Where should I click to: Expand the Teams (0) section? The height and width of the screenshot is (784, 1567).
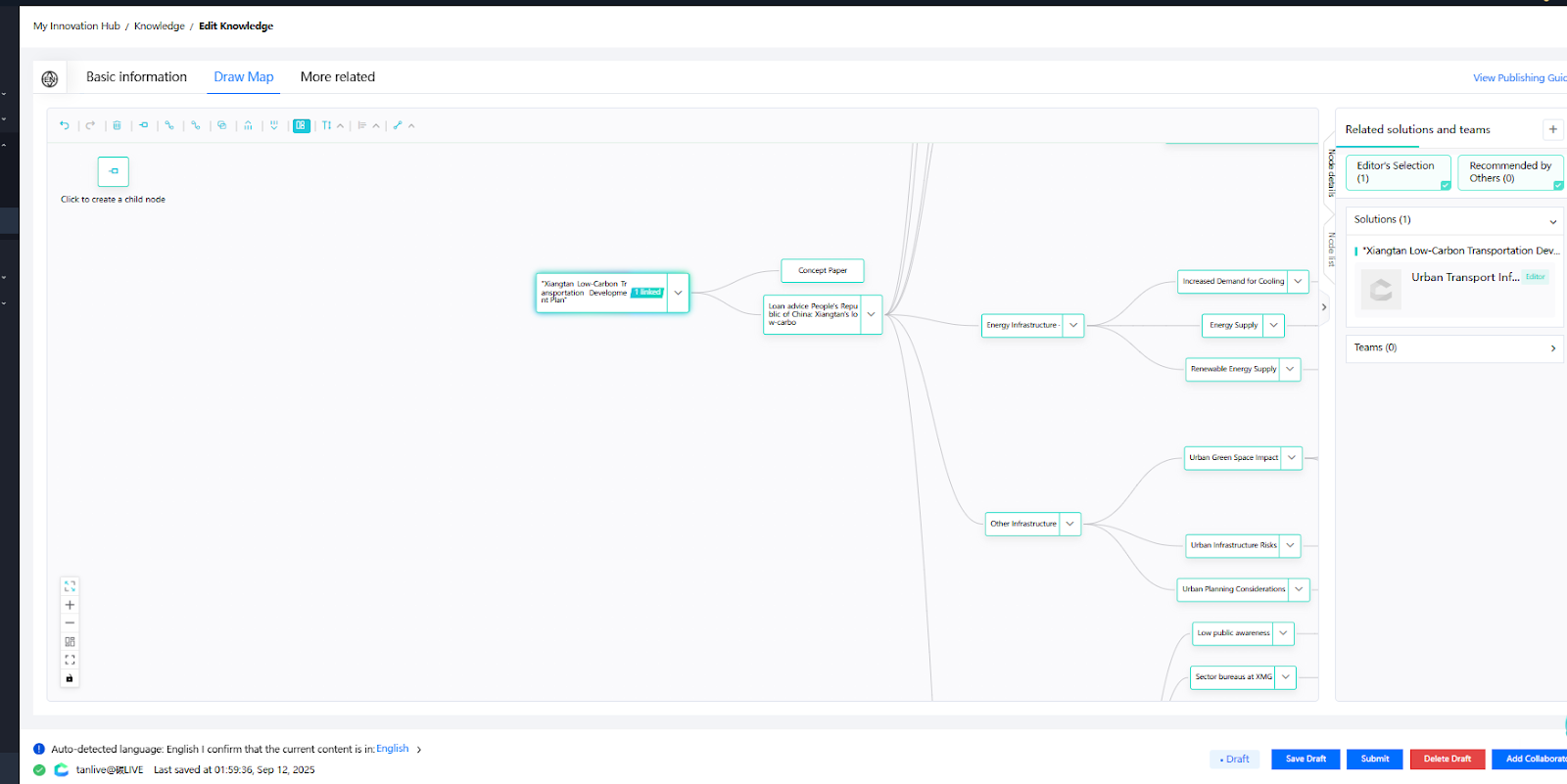[x=1552, y=348]
